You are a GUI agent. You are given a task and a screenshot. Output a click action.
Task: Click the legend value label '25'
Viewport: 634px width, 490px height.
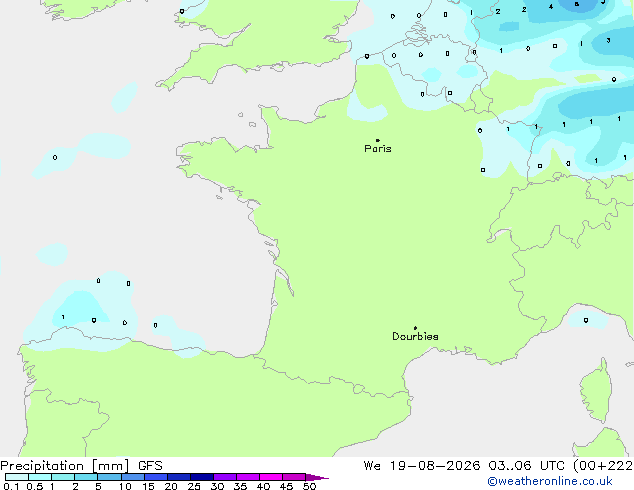click(x=194, y=486)
